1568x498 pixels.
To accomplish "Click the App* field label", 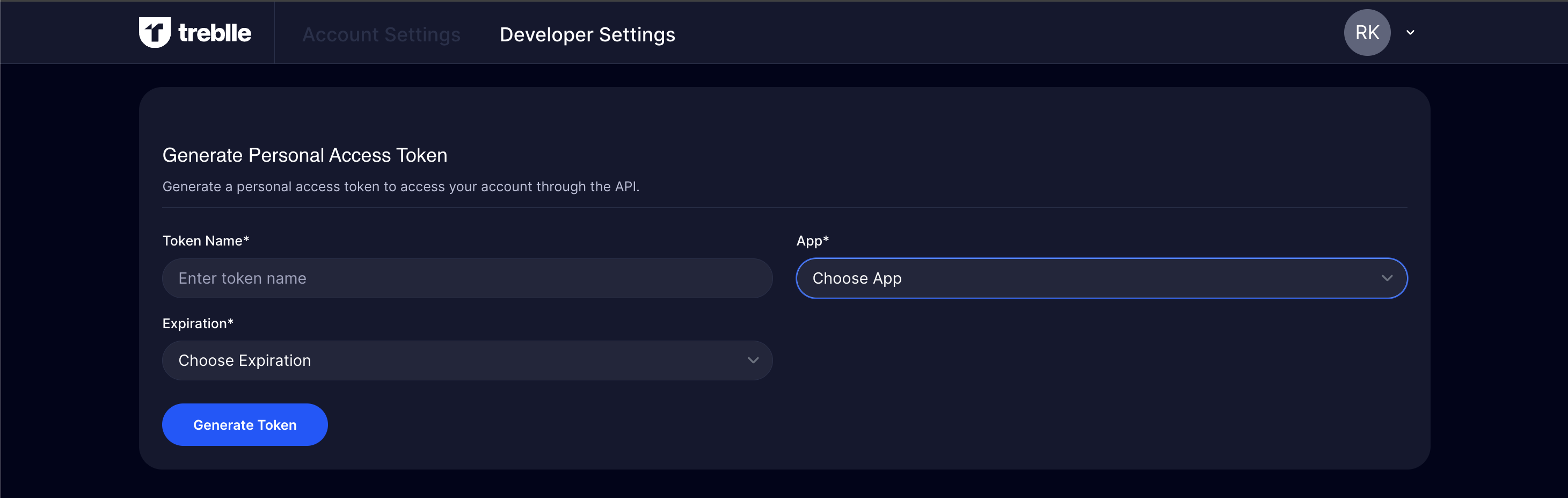I will pyautogui.click(x=812, y=241).
